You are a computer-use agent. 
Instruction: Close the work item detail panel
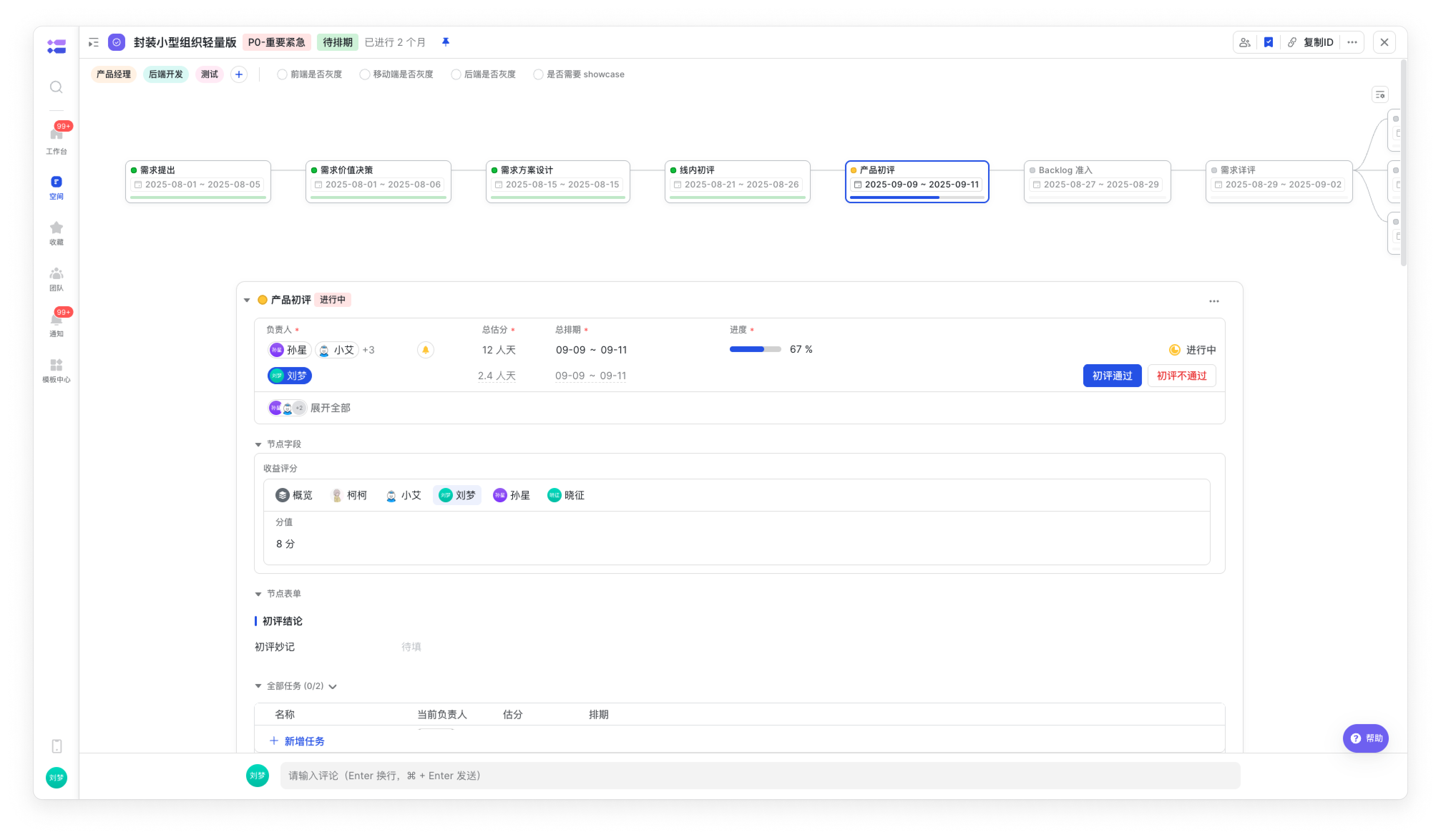(x=1384, y=42)
